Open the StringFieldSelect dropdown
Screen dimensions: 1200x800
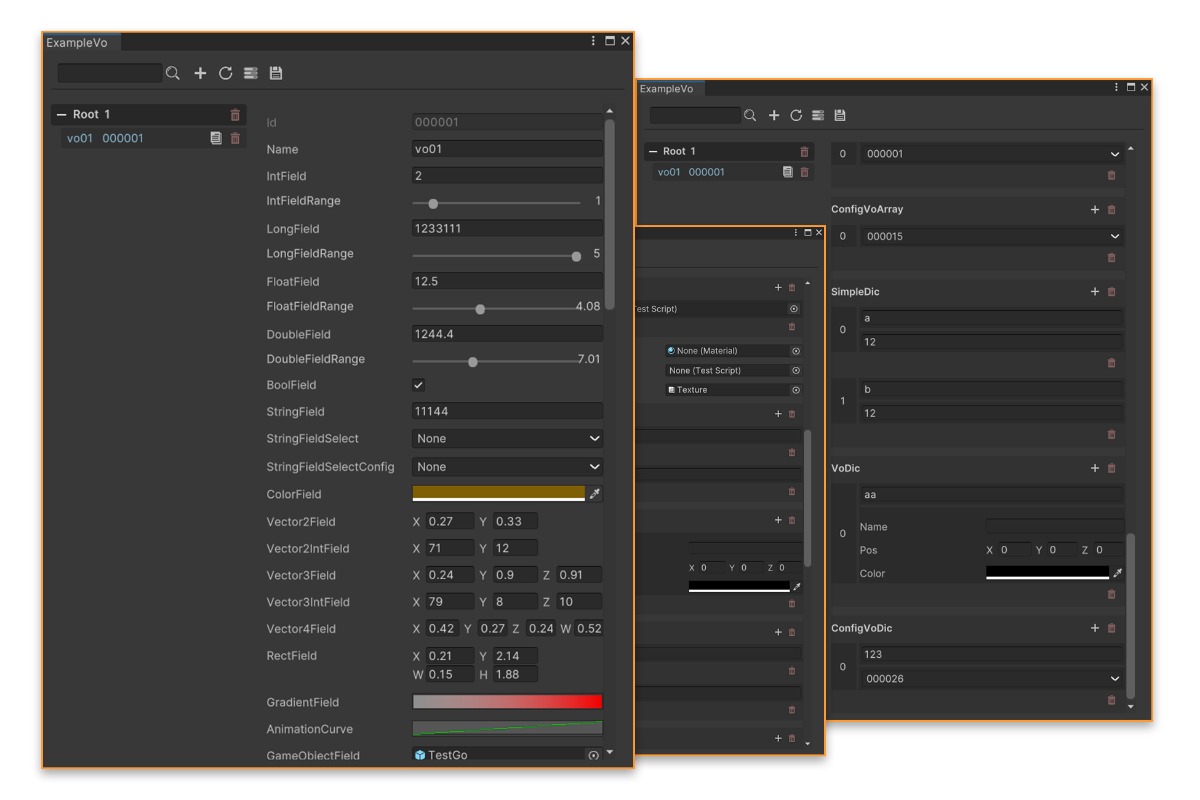click(x=507, y=439)
